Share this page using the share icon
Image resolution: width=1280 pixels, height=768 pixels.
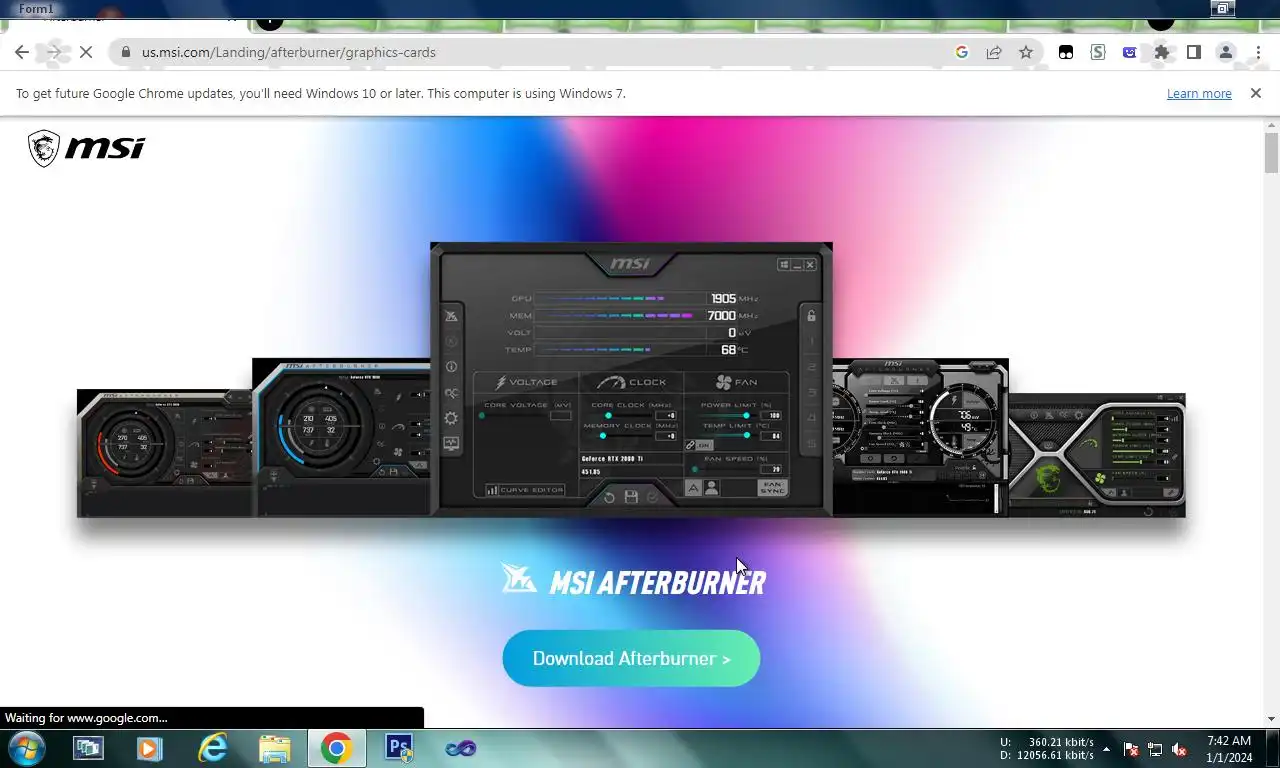[994, 52]
